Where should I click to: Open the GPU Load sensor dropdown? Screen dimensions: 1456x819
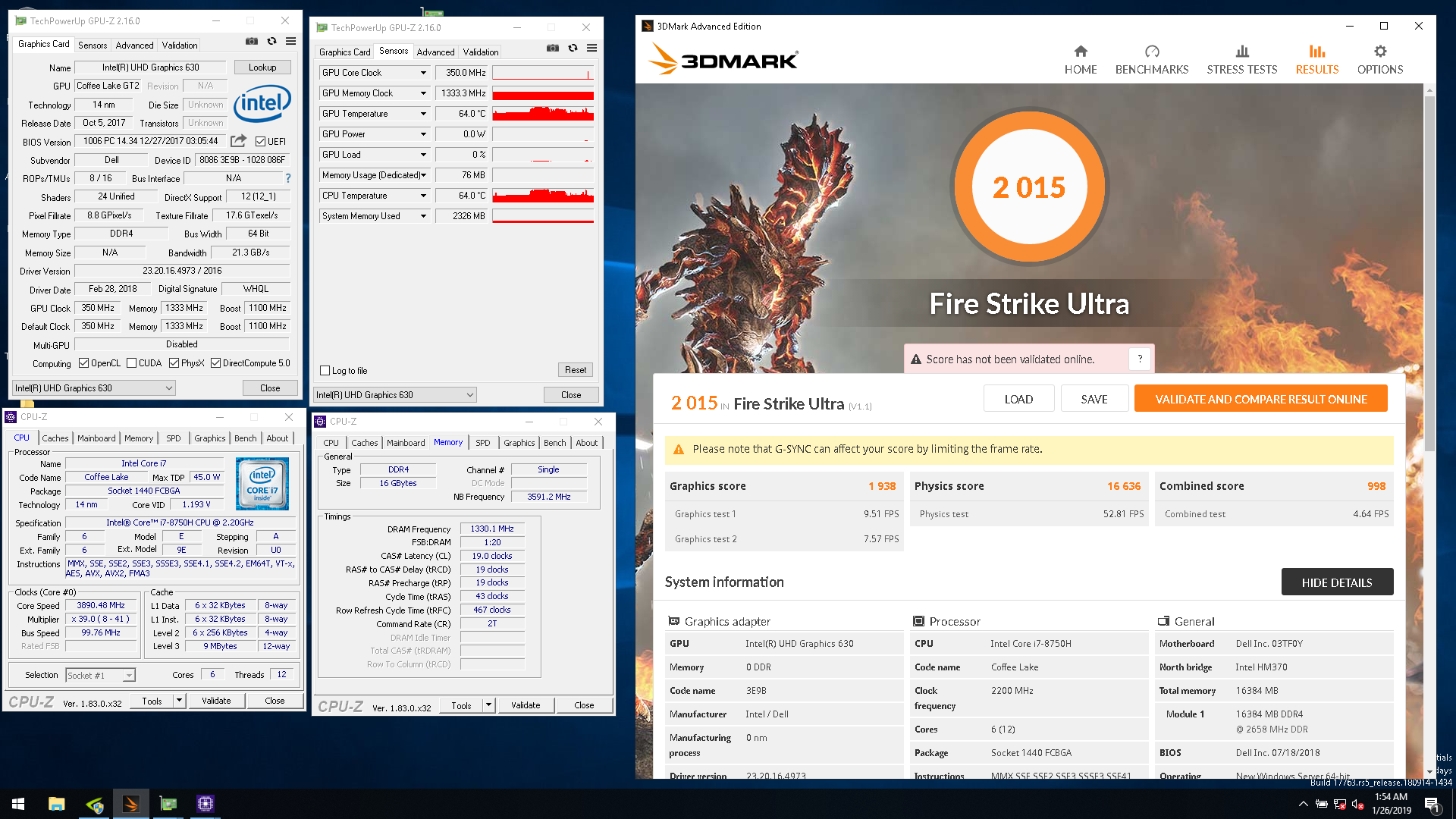point(423,155)
